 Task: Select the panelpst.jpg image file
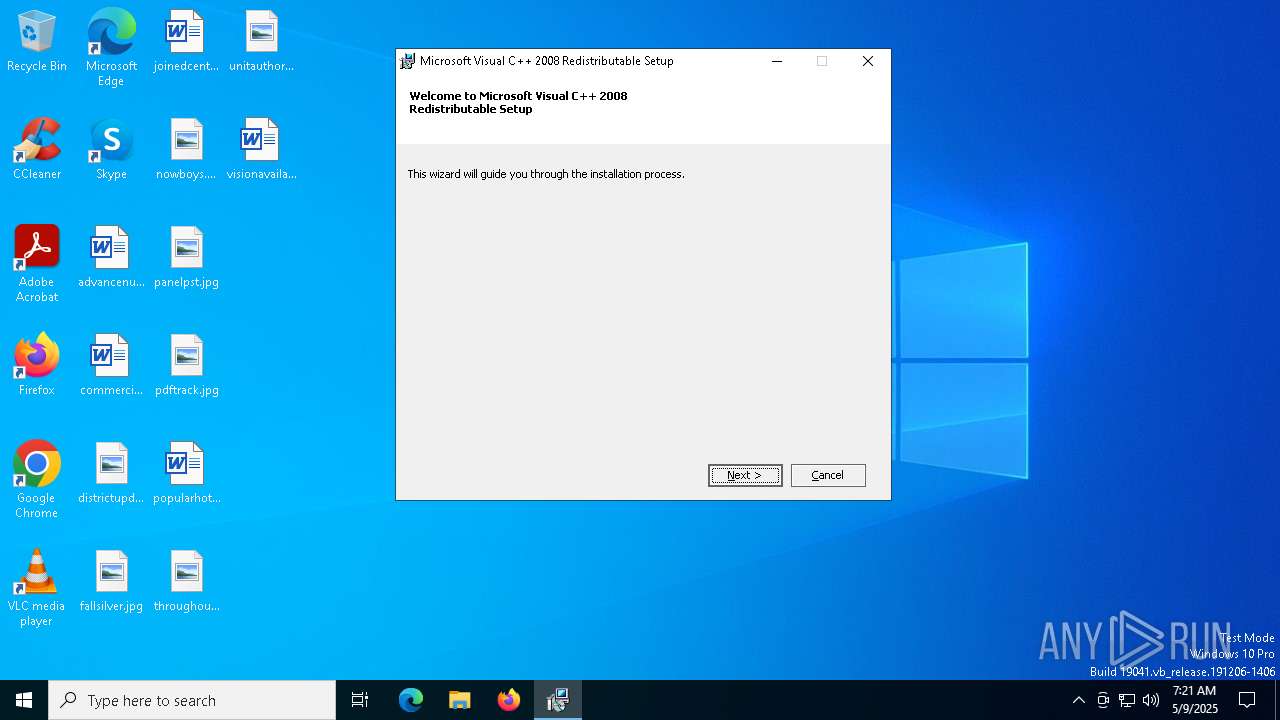coord(186,257)
